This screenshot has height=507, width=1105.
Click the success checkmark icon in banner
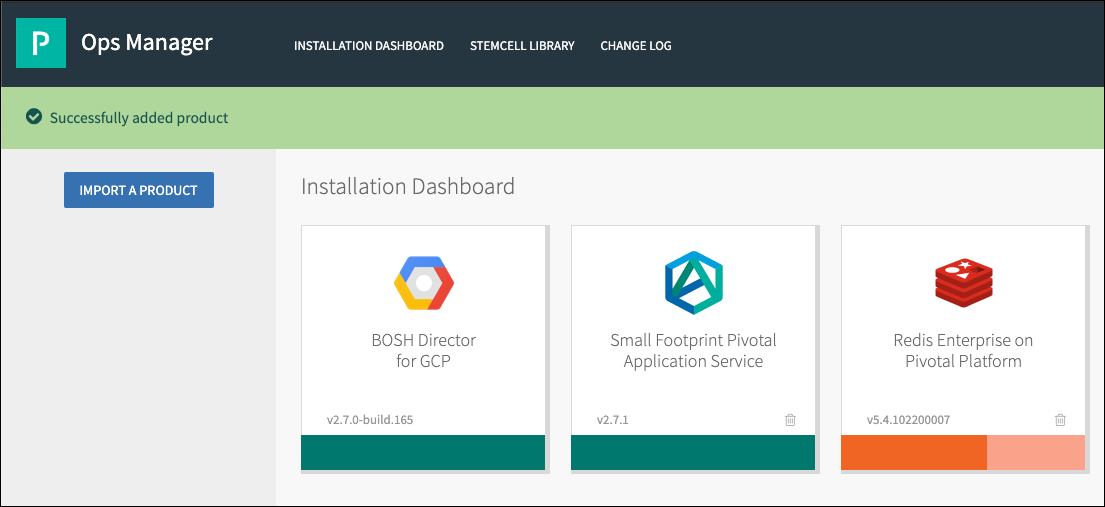coord(34,117)
